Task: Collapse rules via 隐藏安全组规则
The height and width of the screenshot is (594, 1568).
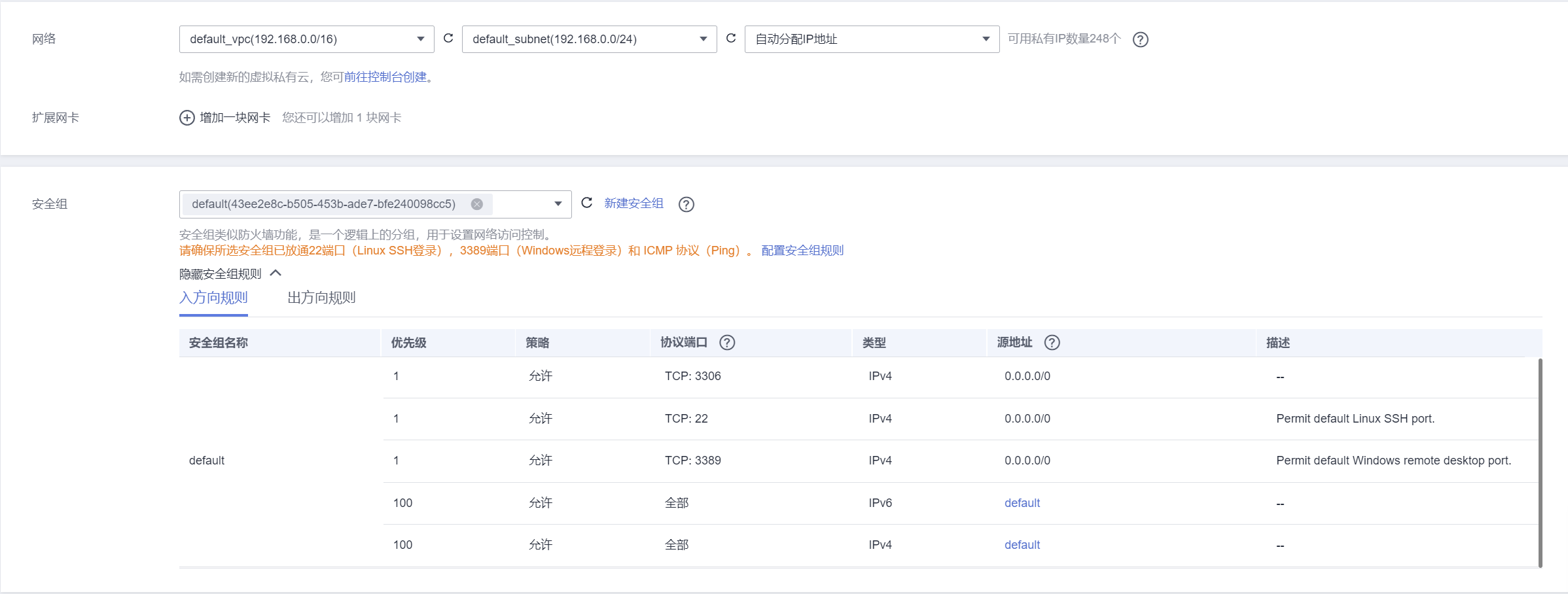Action: click(x=230, y=273)
